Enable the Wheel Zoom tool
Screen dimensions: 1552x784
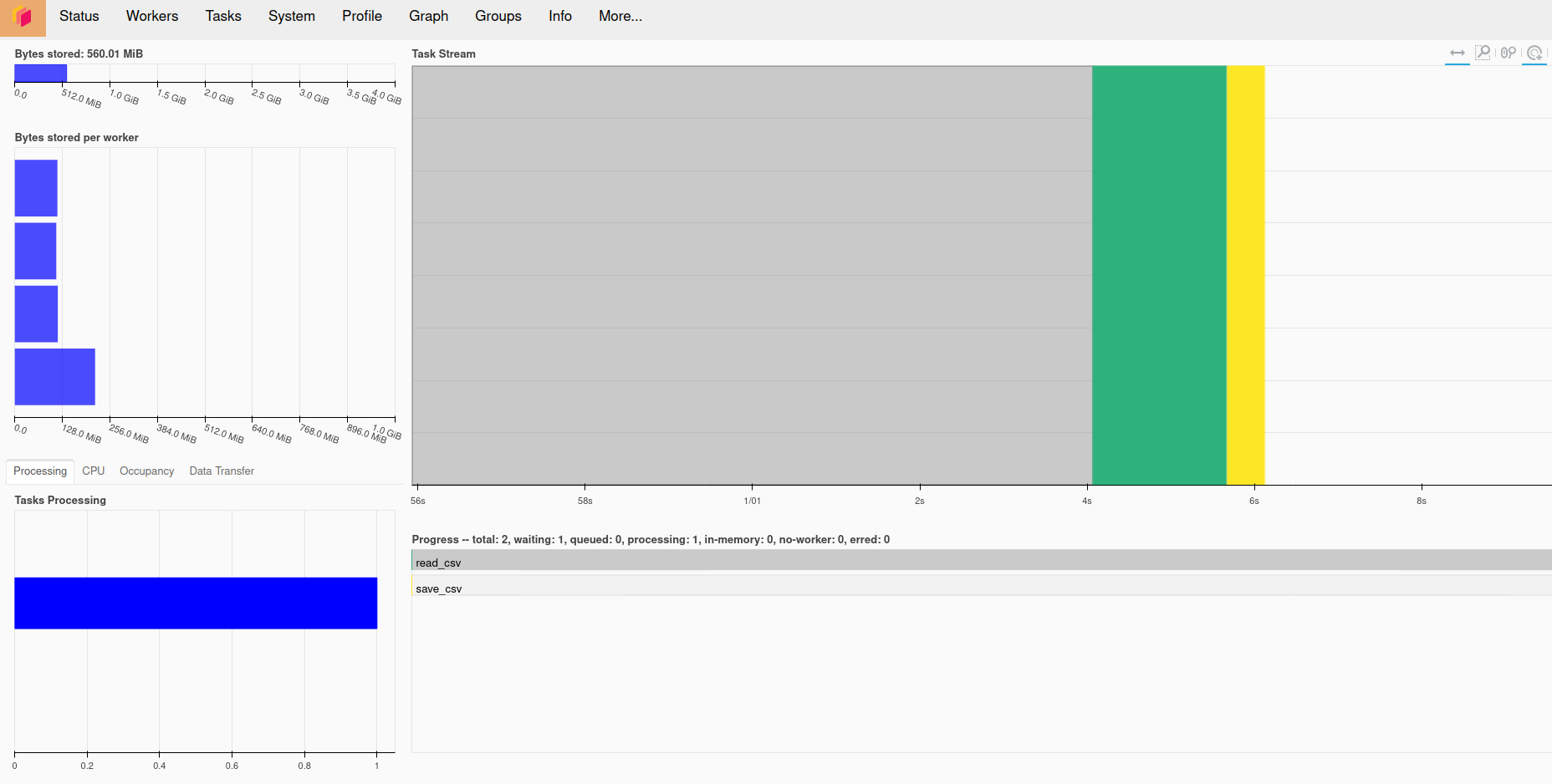pyautogui.click(x=1508, y=53)
